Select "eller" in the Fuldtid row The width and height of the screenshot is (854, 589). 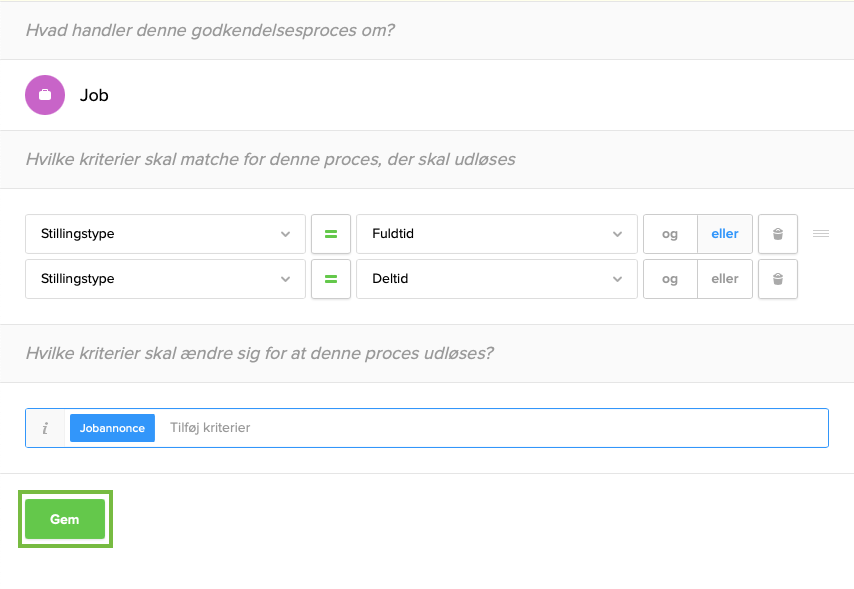point(724,234)
